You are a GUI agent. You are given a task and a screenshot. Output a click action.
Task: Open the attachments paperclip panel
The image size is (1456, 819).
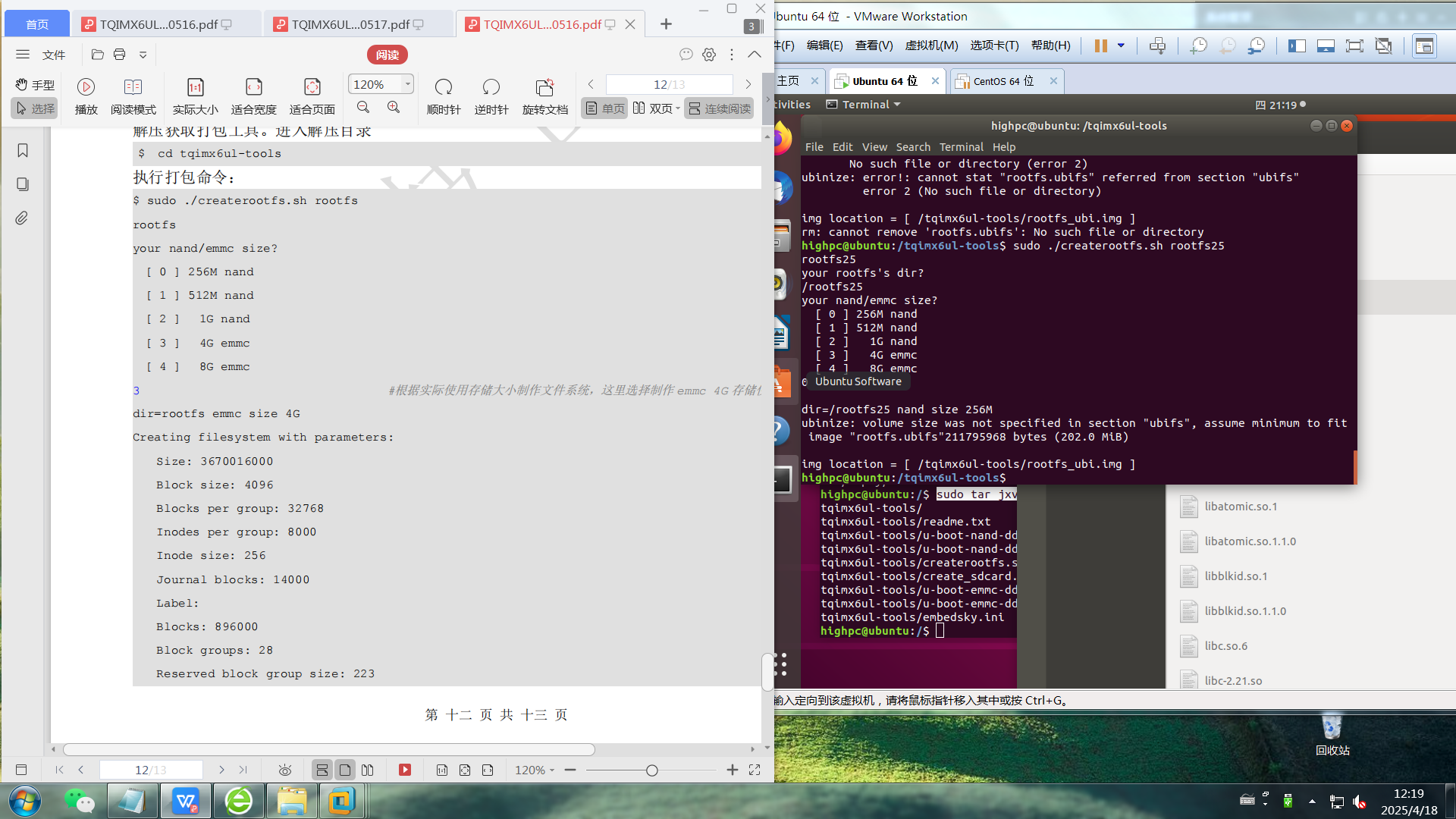coord(23,218)
